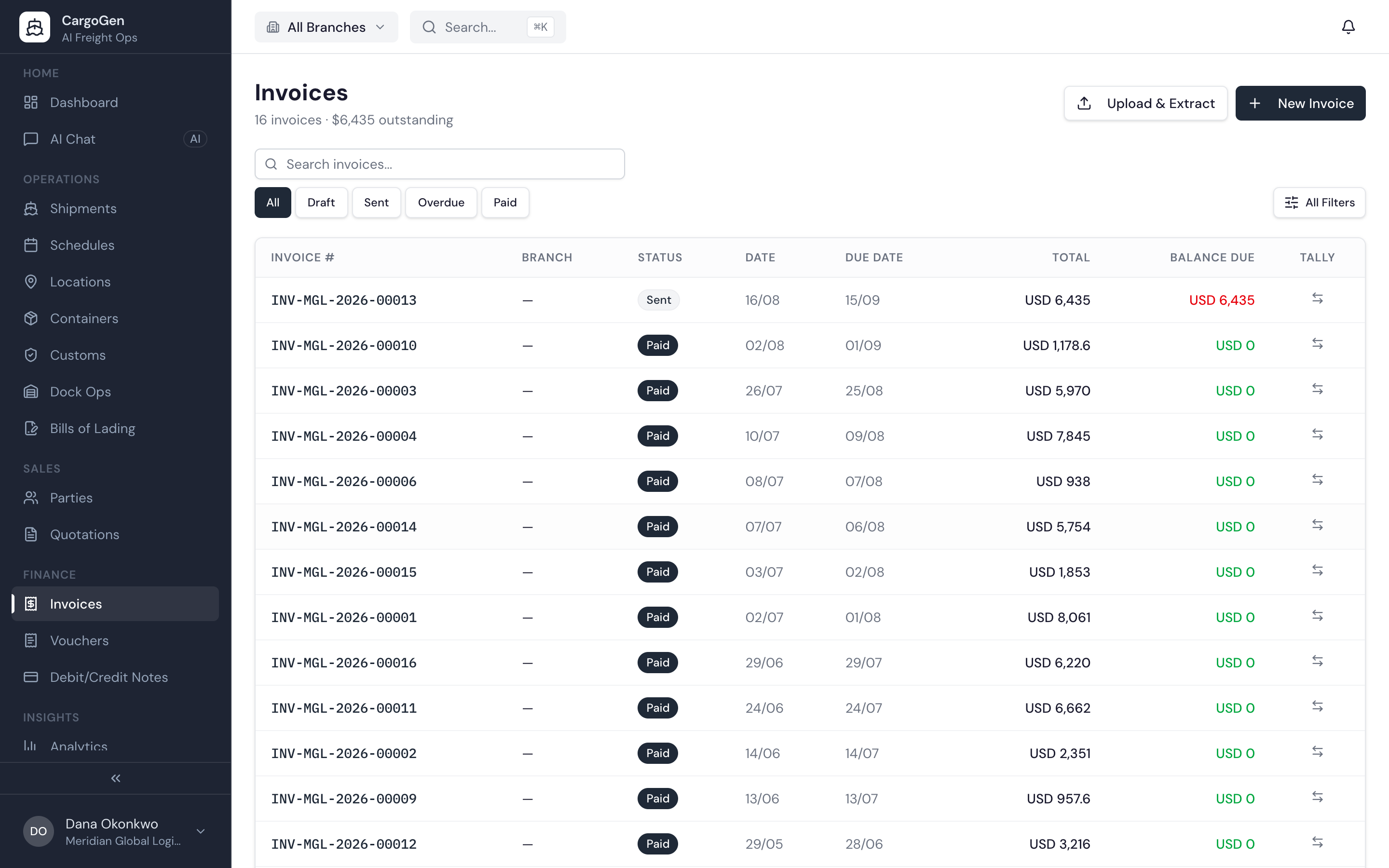Open Customs page in sidebar
Image resolution: width=1389 pixels, height=868 pixels.
pos(115,355)
